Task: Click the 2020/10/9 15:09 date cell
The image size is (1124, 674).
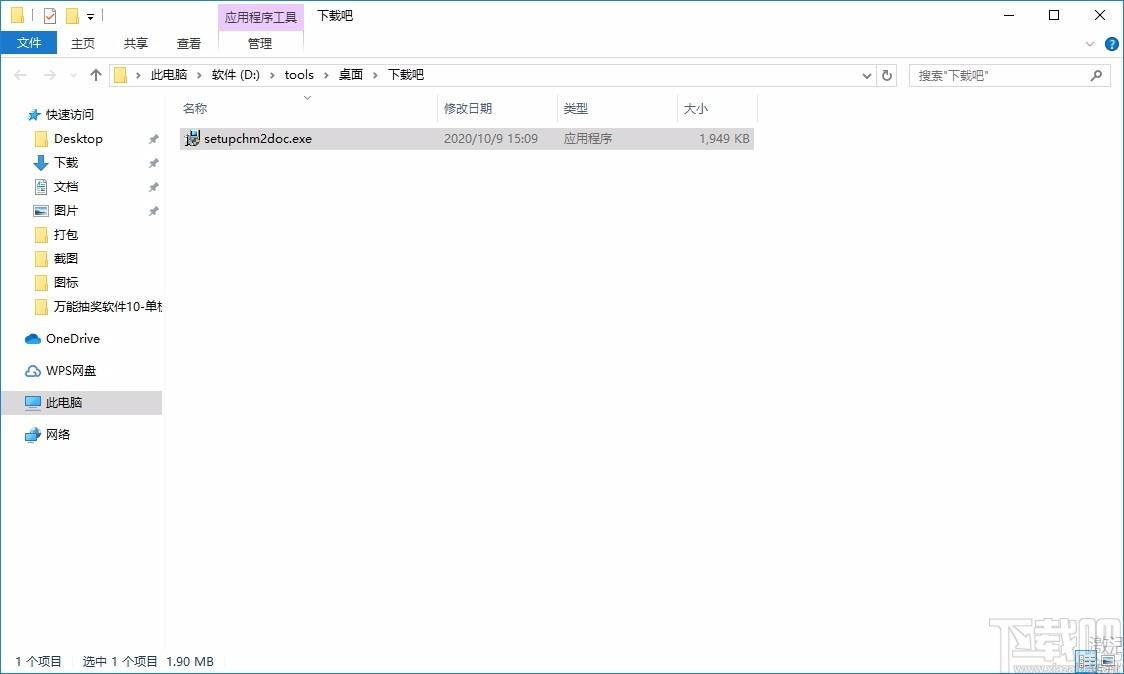Action: (x=490, y=138)
